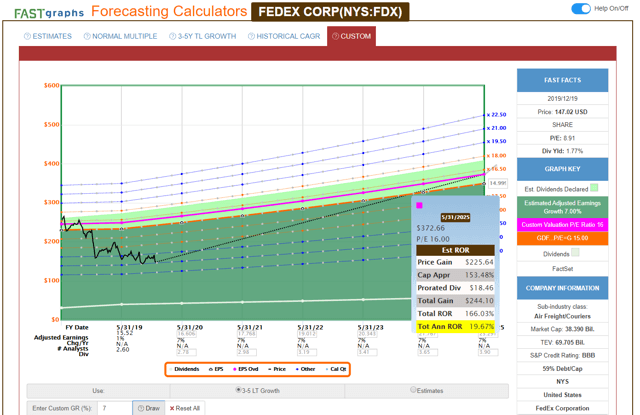This screenshot has height=415, width=640.
Task: Go to the HISTORICAL CAGR tab
Action: point(284,36)
